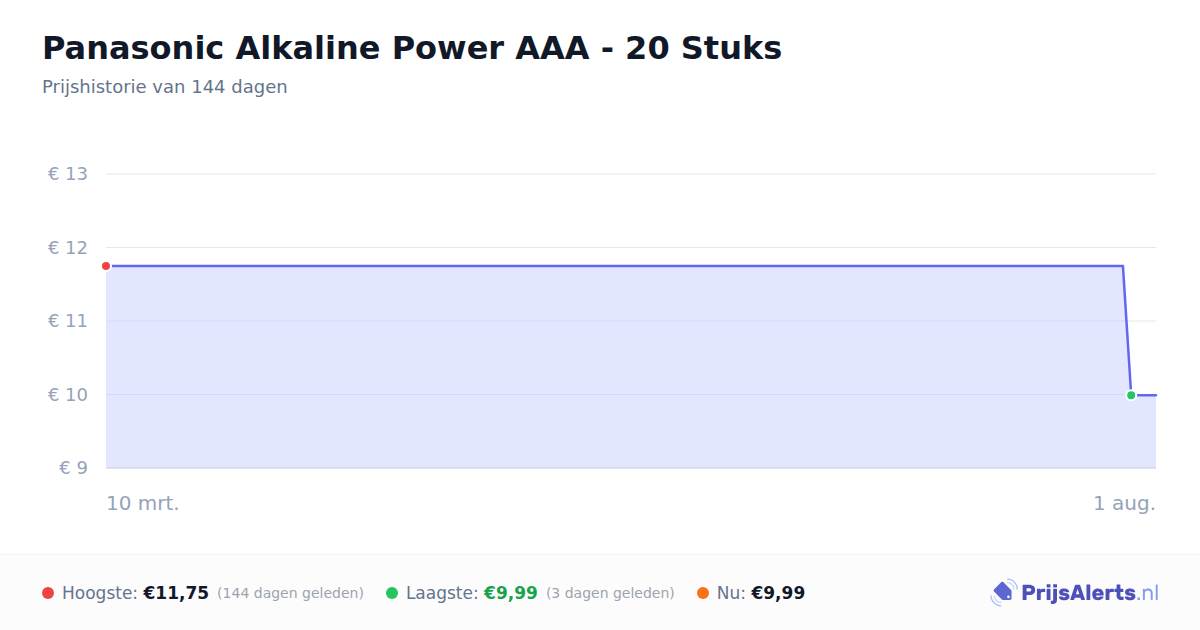The width and height of the screenshot is (1200, 630).
Task: Click the € 12 axis label
Action: pos(68,248)
